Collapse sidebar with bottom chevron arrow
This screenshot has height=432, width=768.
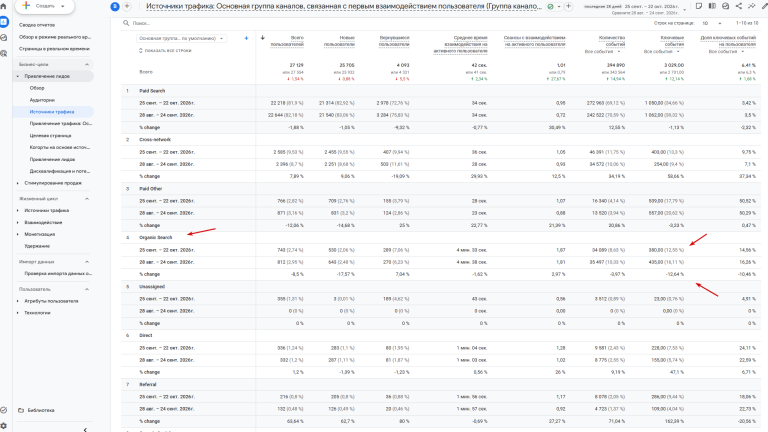85,430
